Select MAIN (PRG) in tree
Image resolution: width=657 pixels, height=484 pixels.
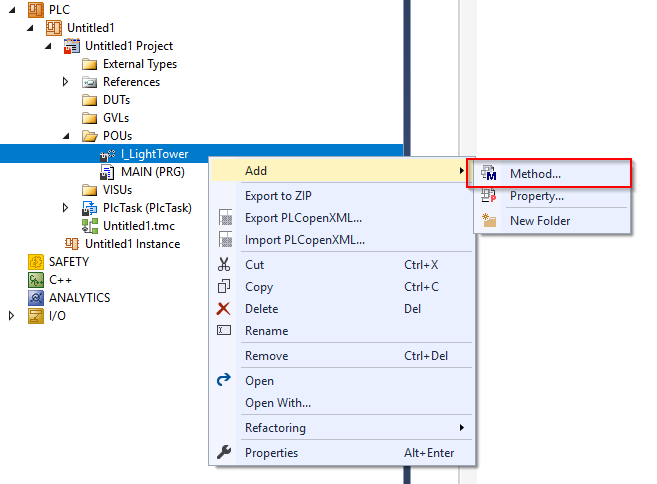click(x=153, y=172)
